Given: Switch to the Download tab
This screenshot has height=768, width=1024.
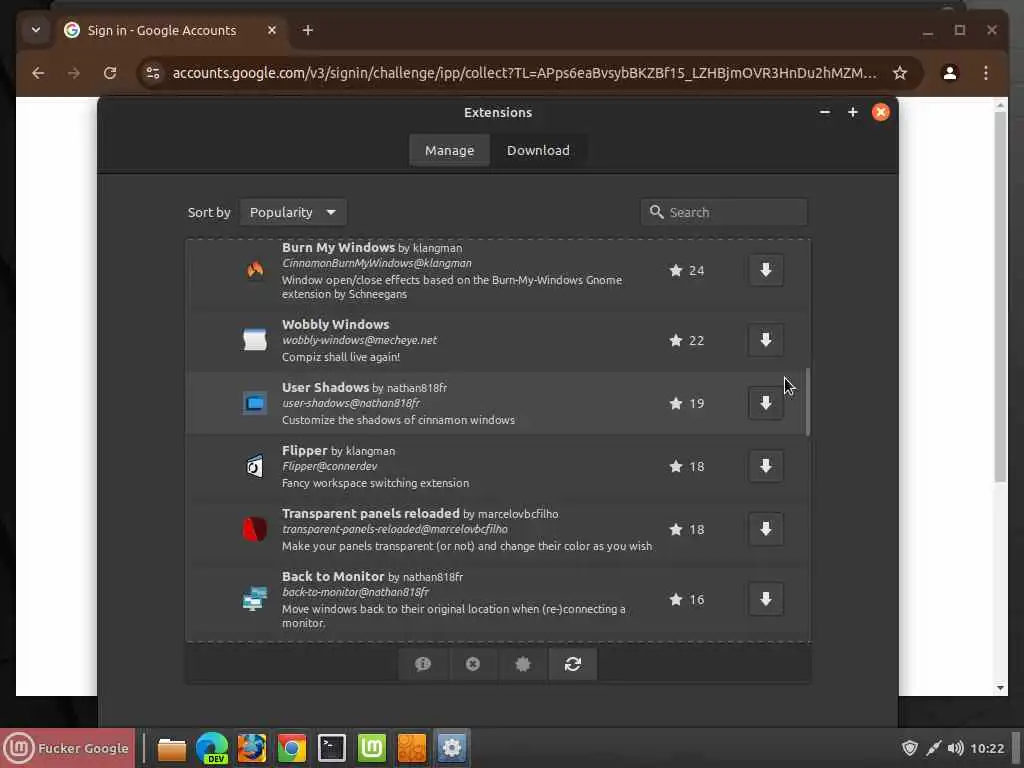Looking at the screenshot, I should [538, 150].
